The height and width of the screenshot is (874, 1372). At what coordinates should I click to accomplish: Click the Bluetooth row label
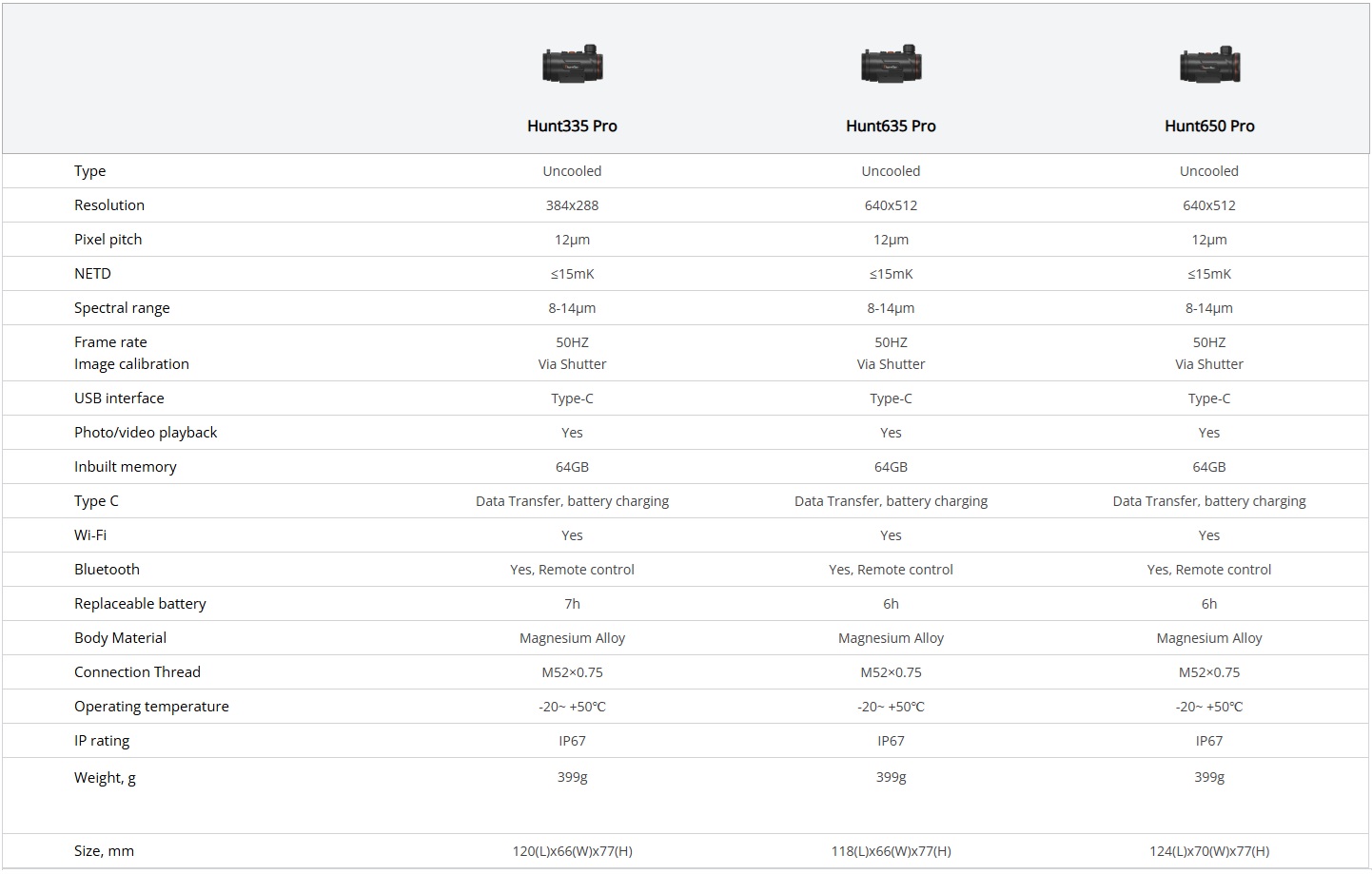107,570
